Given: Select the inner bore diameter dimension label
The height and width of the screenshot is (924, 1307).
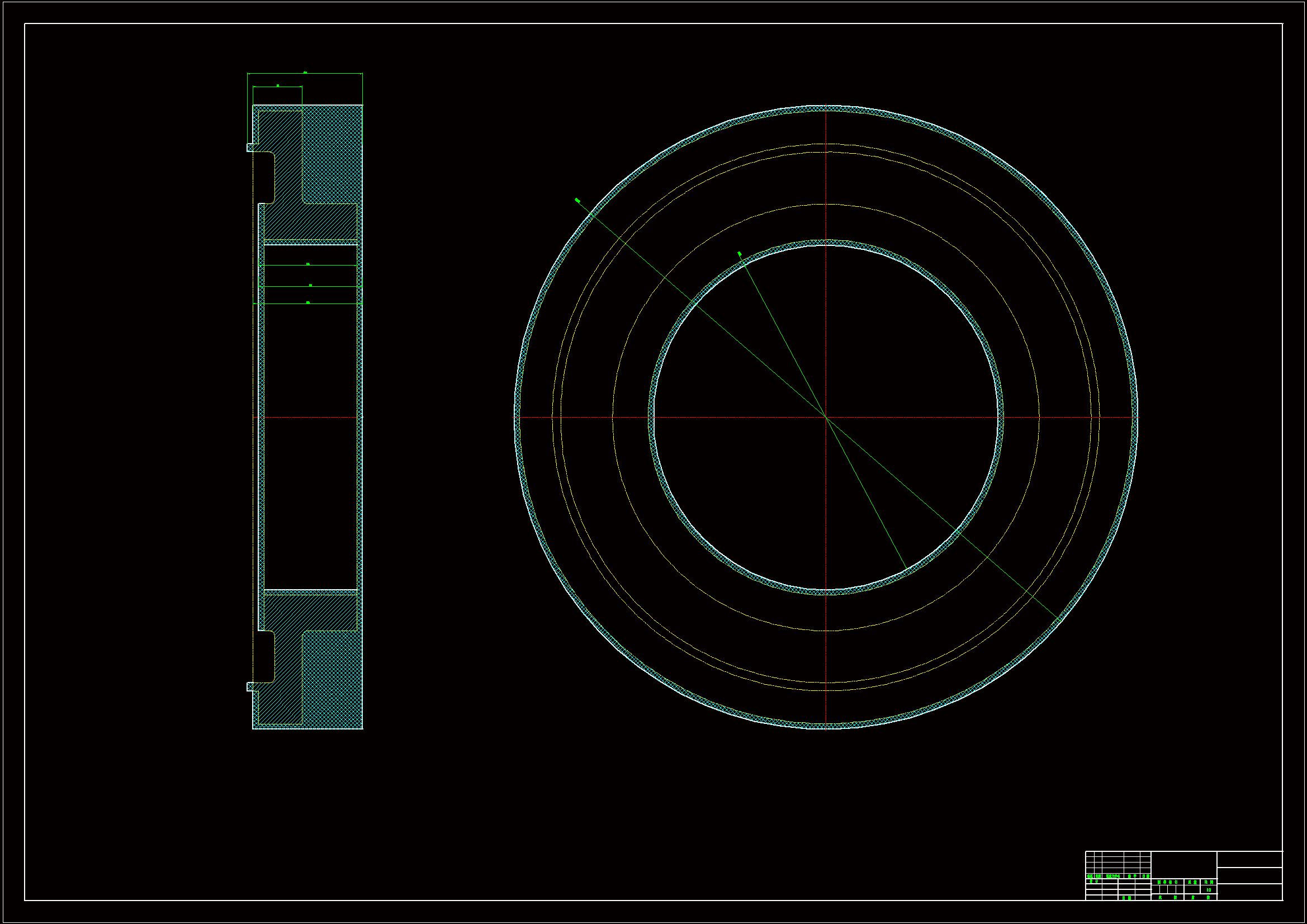Looking at the screenshot, I should (740, 253).
